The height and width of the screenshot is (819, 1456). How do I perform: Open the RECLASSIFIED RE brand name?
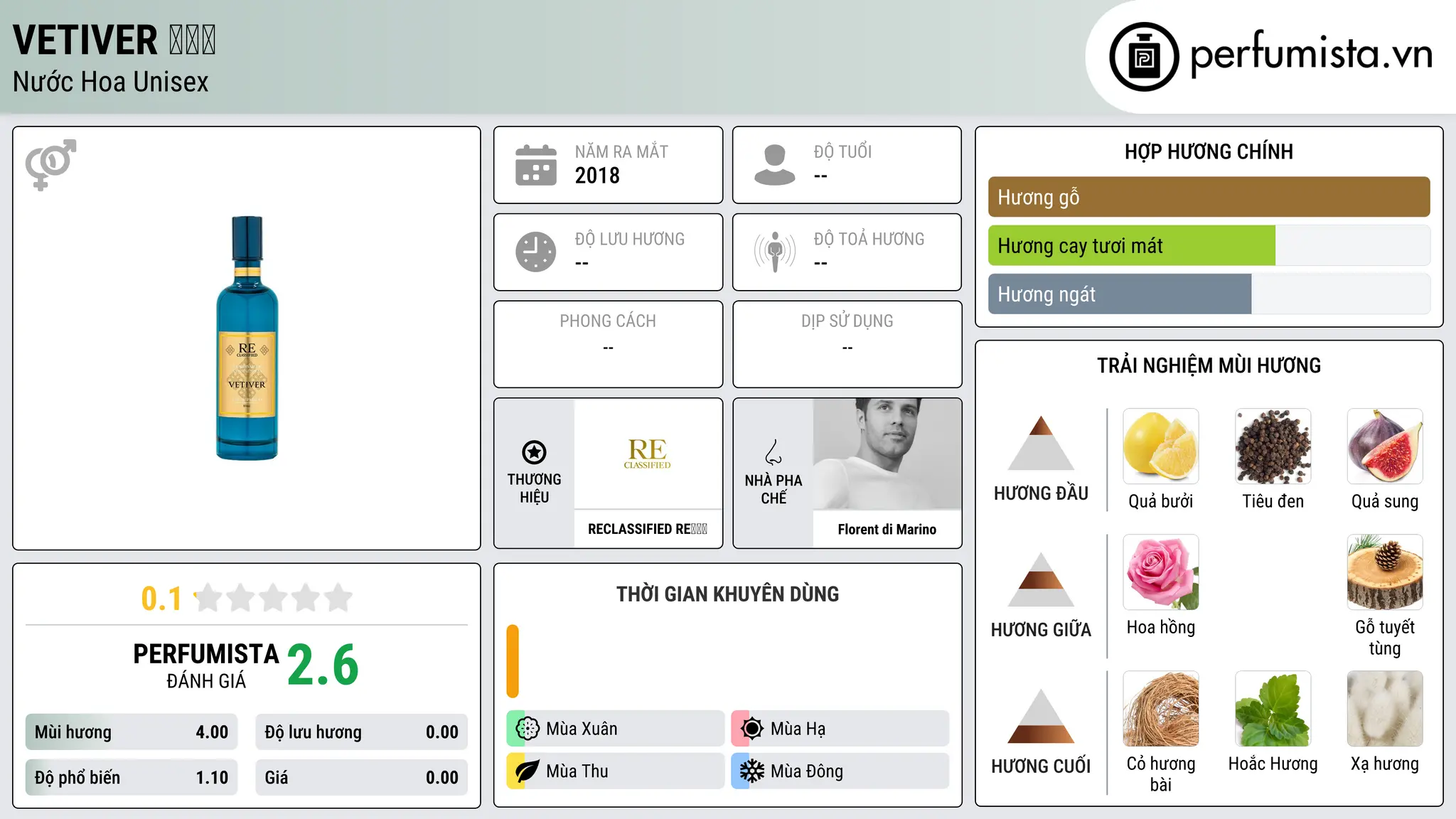(x=648, y=529)
